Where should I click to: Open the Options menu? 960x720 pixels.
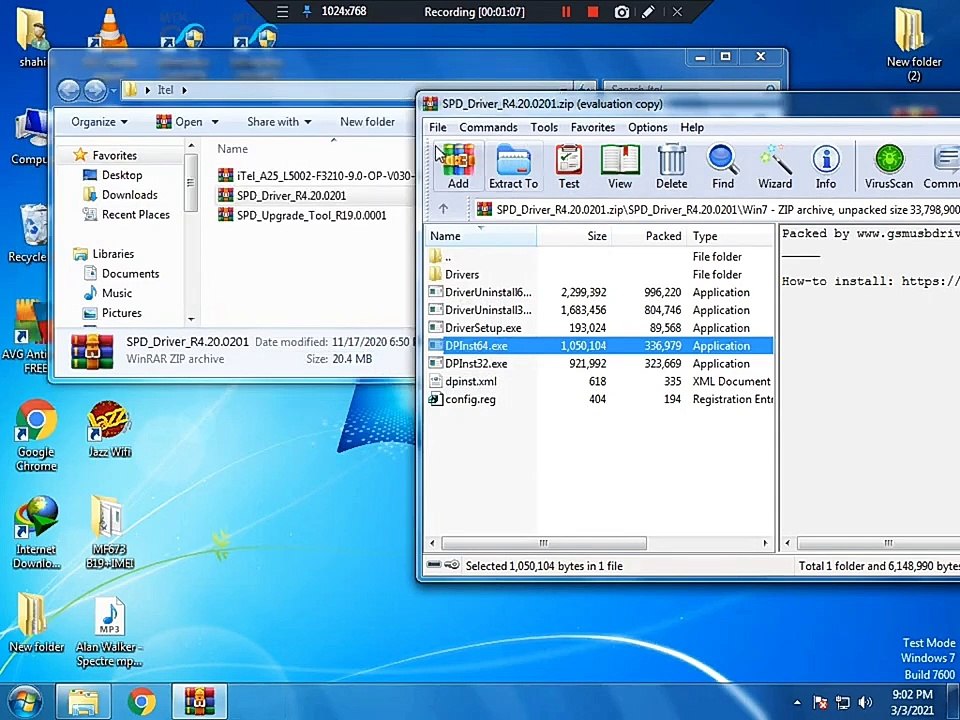(647, 127)
